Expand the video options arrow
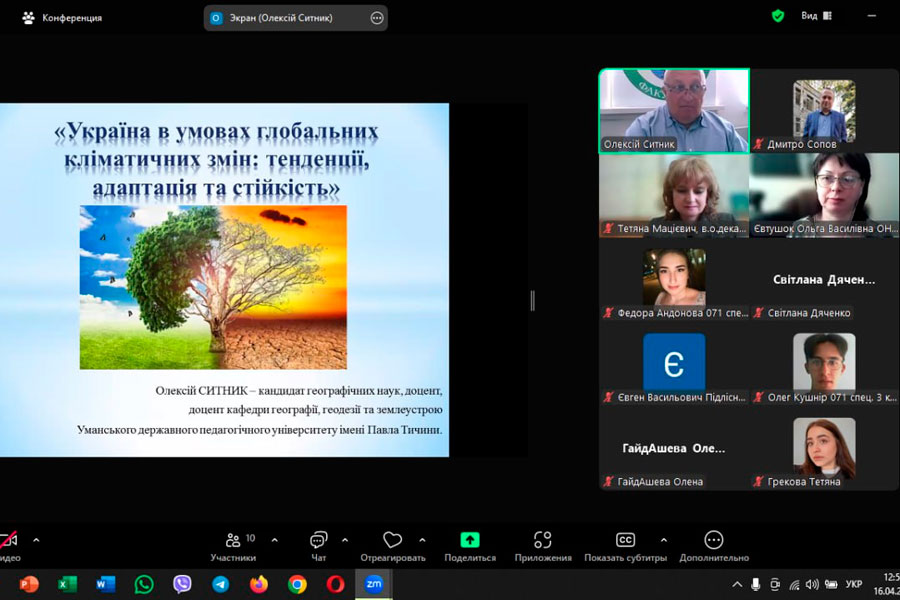Viewport: 900px width, 600px height. (x=36, y=540)
